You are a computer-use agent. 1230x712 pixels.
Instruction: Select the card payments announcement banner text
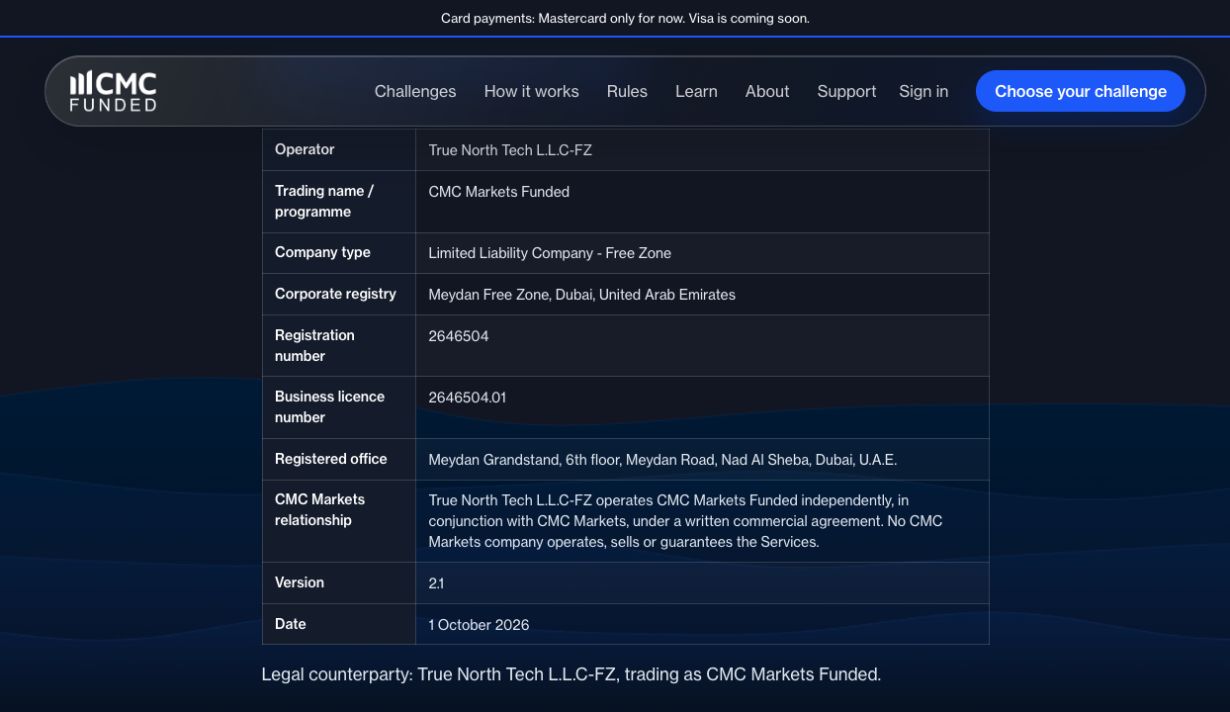[x=625, y=18]
